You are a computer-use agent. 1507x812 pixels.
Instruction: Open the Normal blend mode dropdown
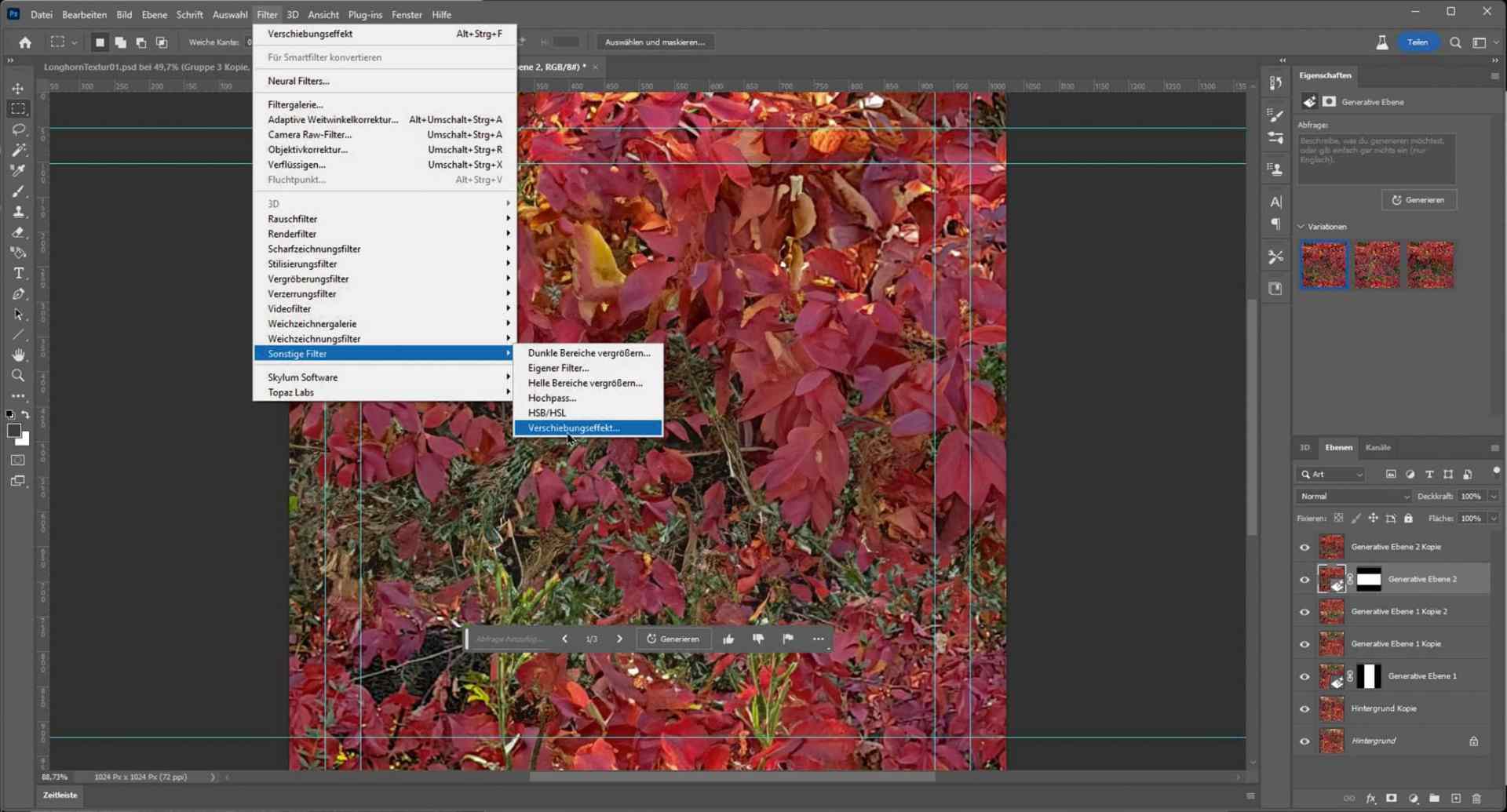pos(1354,496)
